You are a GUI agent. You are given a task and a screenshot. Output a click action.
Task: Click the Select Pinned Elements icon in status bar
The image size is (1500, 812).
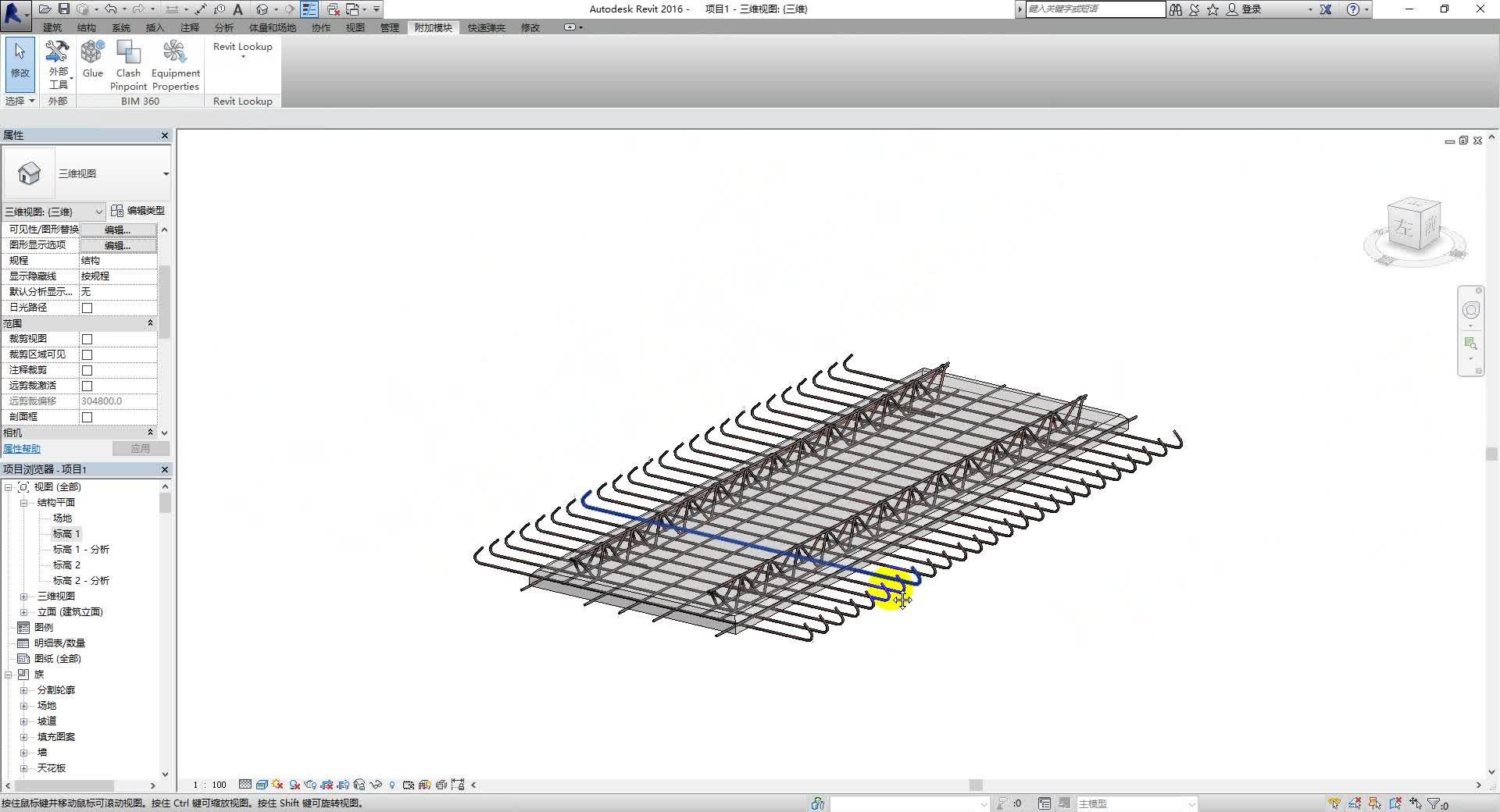(x=1375, y=803)
